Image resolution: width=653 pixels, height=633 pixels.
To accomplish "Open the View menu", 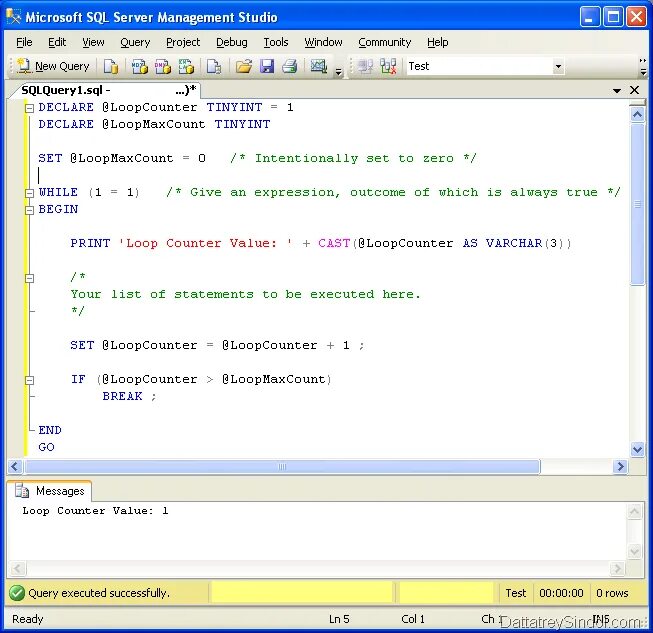I will point(93,42).
